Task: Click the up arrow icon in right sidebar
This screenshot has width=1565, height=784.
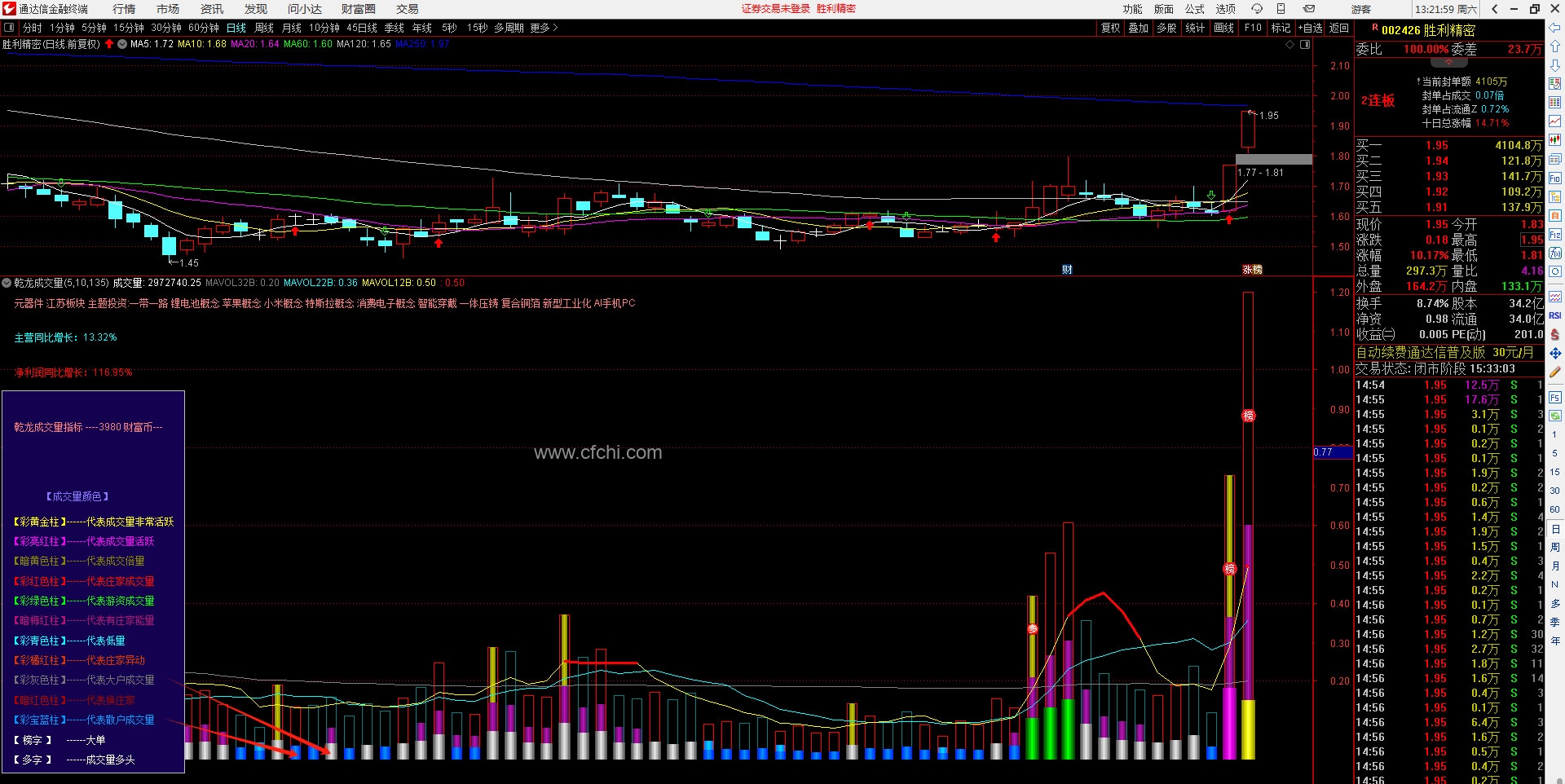Action: tap(1555, 46)
